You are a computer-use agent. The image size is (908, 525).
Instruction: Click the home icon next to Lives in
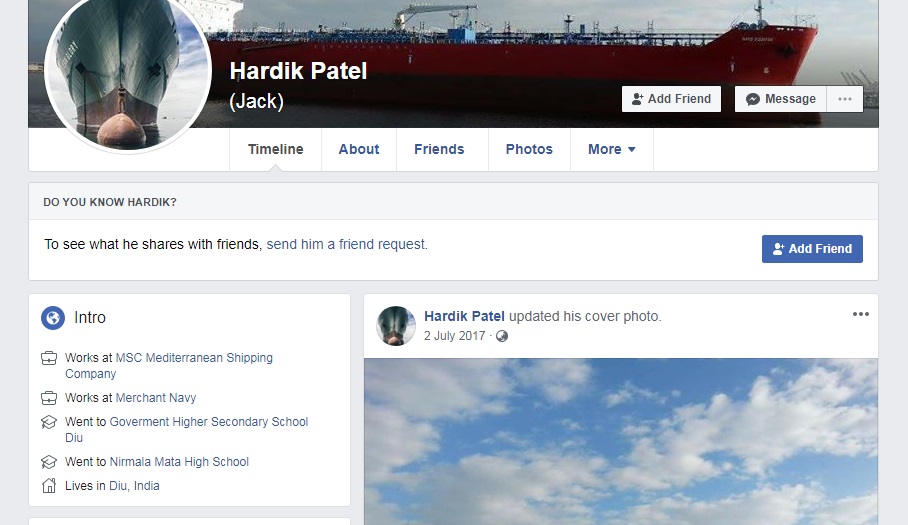point(49,486)
